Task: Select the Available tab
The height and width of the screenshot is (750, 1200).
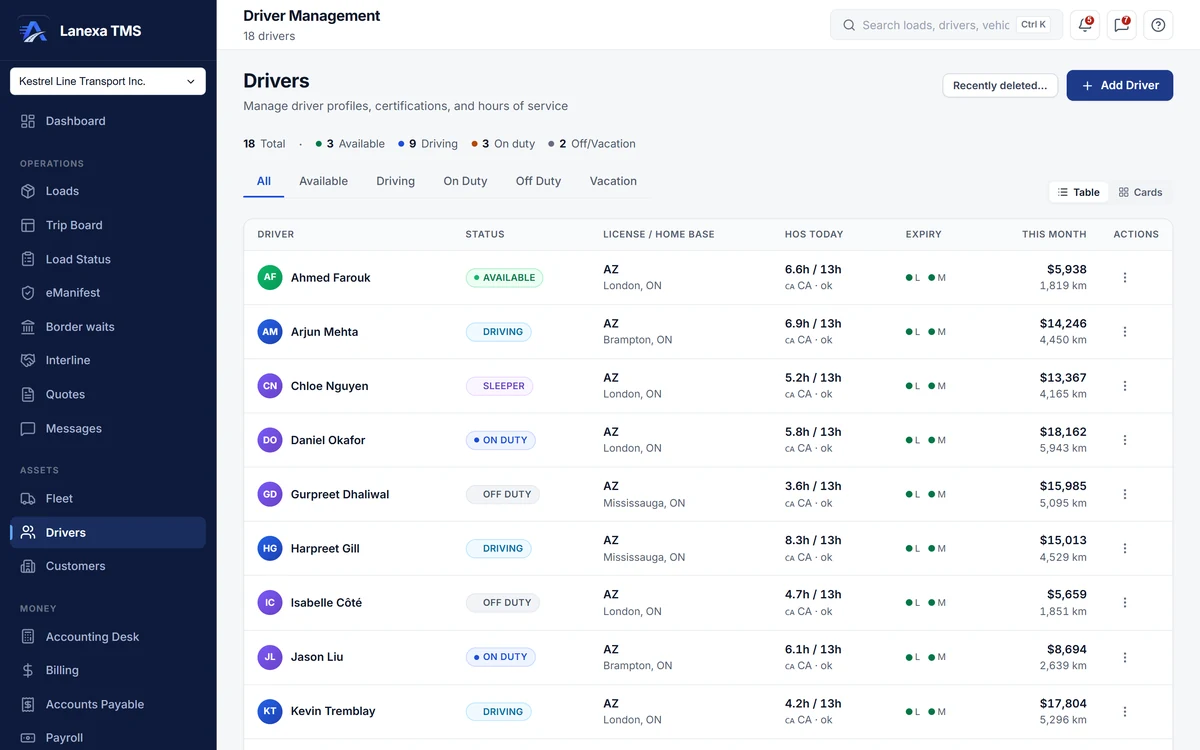Action: pyautogui.click(x=323, y=181)
